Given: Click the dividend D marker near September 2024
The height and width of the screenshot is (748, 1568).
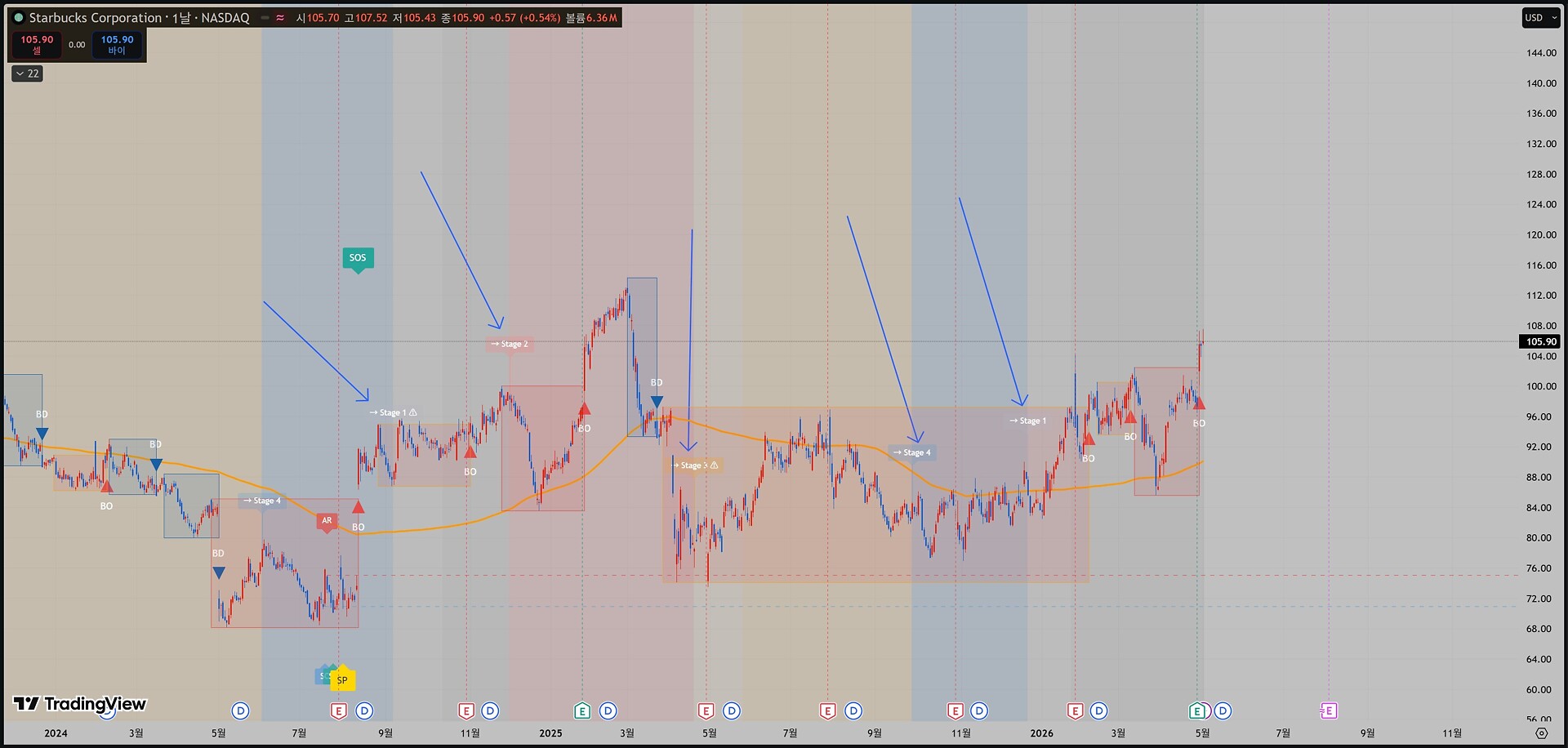Looking at the screenshot, I should (365, 711).
